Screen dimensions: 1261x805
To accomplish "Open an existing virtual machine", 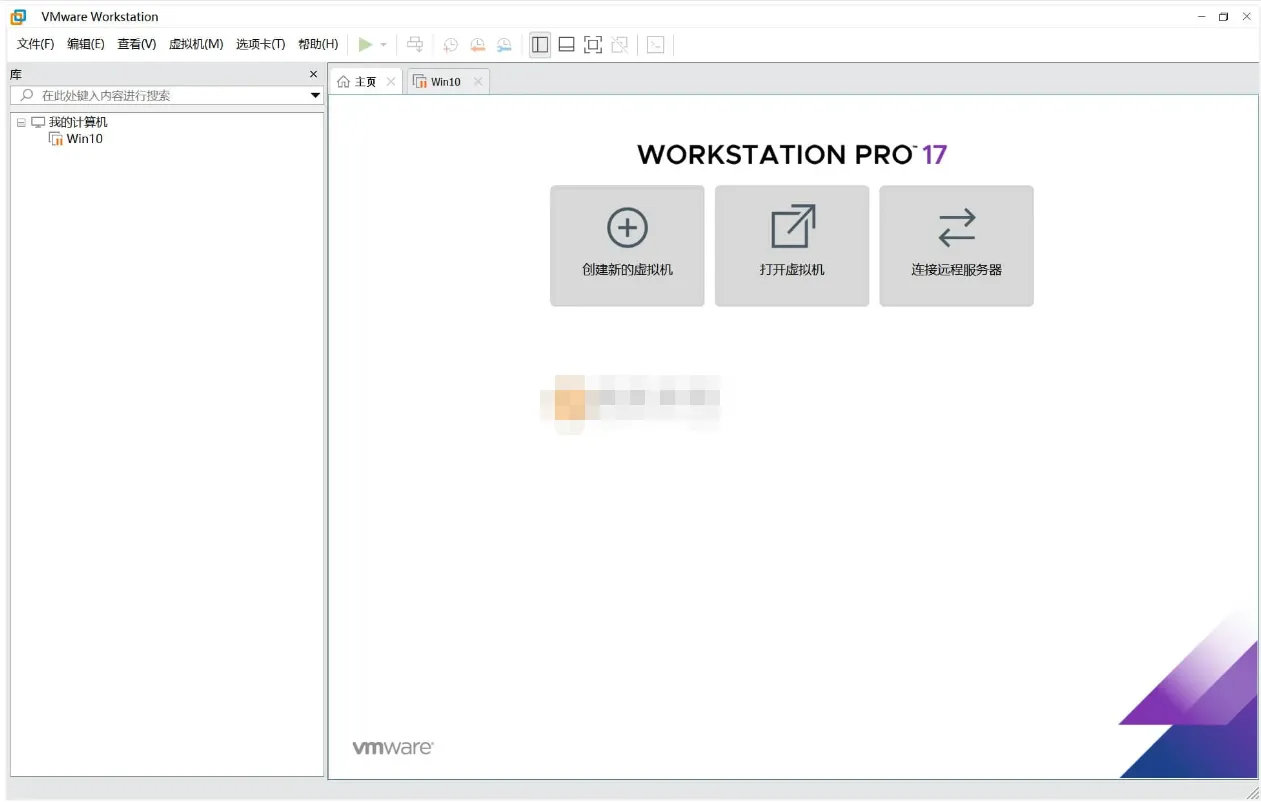I will pyautogui.click(x=791, y=245).
